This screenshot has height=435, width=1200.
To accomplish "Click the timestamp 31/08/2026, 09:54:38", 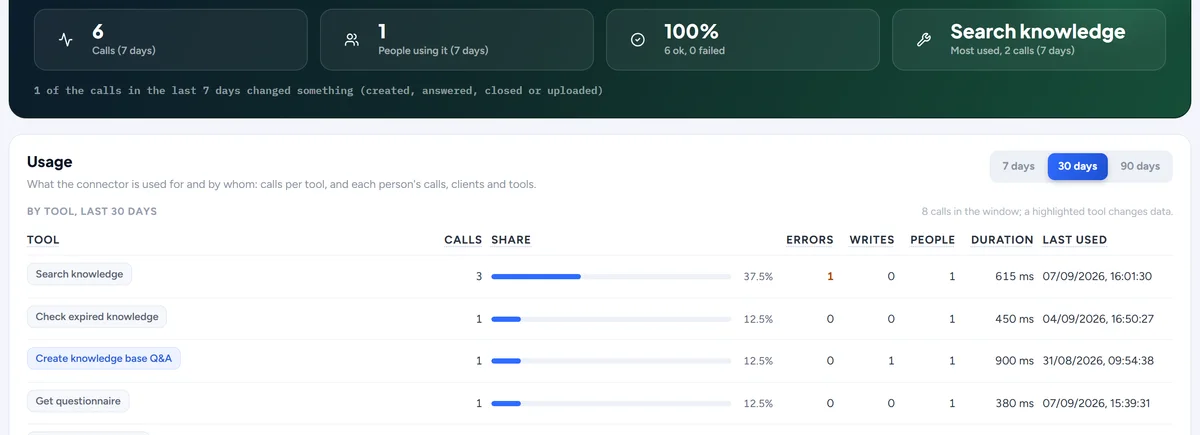I will coord(1097,361).
